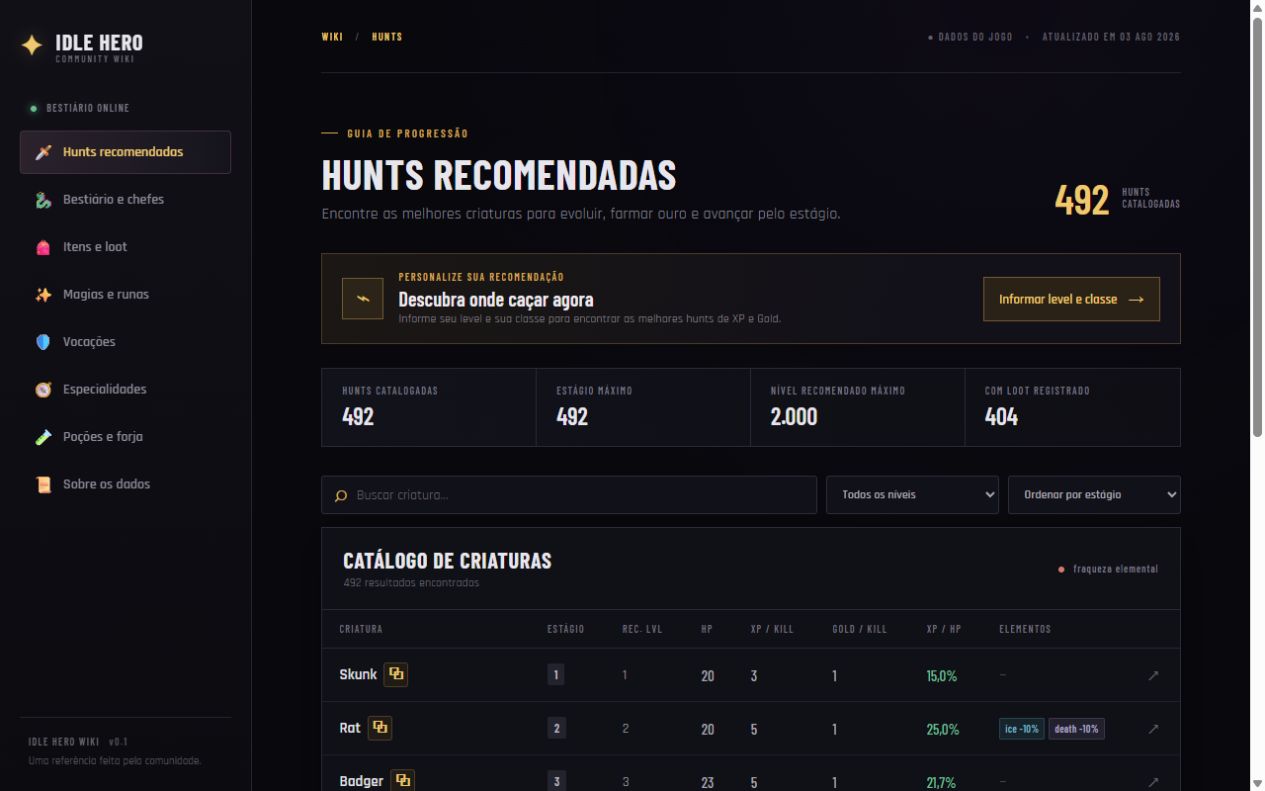This screenshot has width=1265, height=791.
Task: Click the Badger creature name
Action: [x=361, y=781]
